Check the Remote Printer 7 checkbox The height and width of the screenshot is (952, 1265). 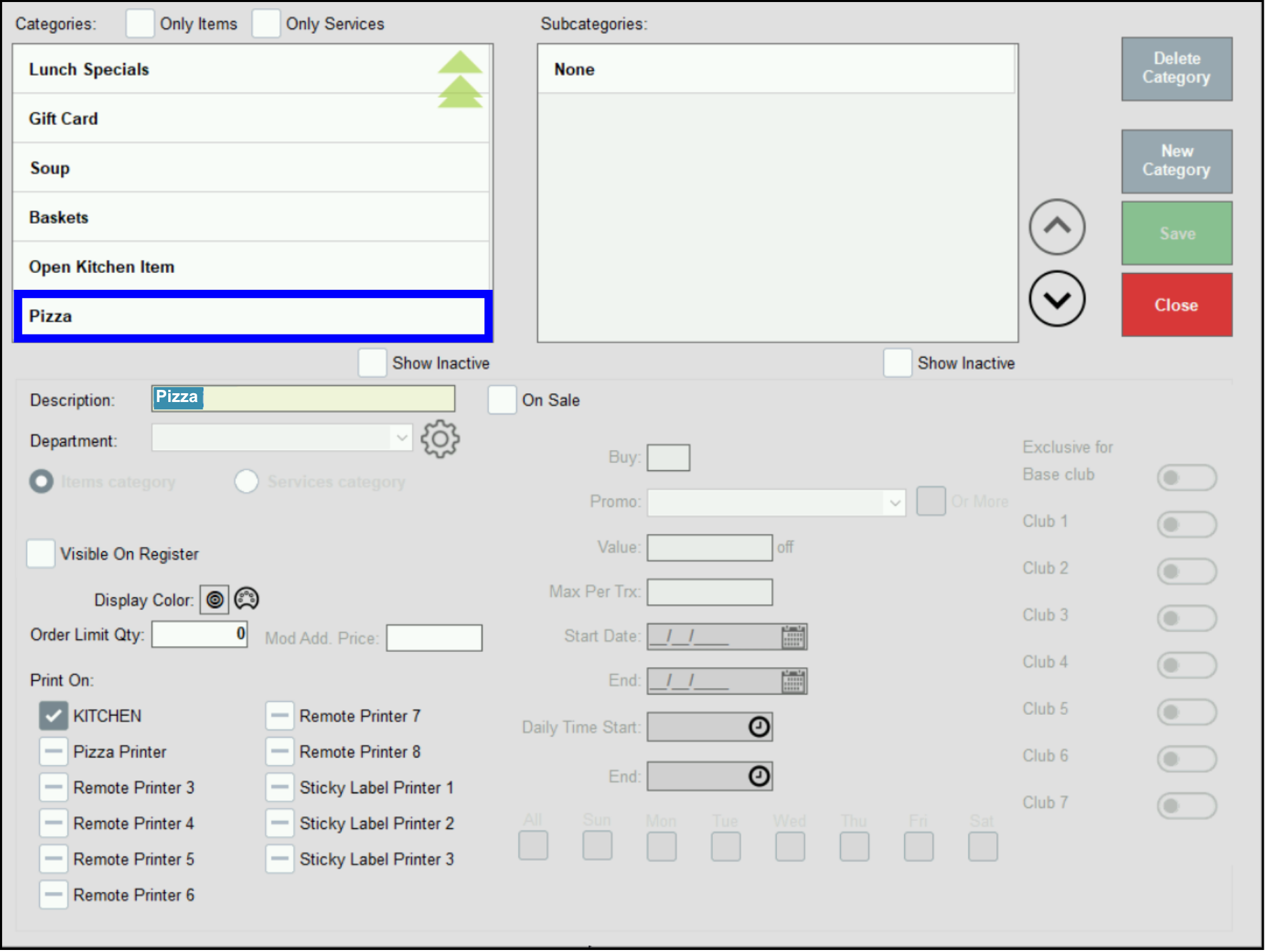pyautogui.click(x=280, y=716)
